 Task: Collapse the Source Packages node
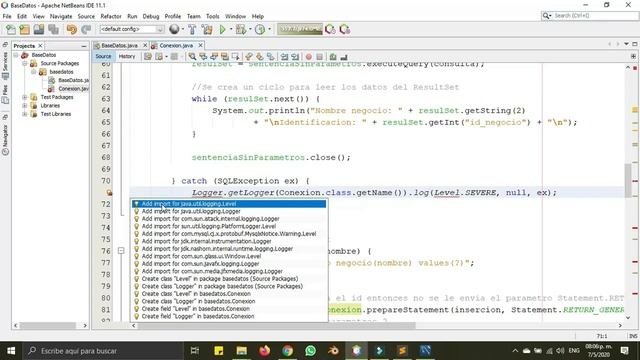tap(25, 63)
